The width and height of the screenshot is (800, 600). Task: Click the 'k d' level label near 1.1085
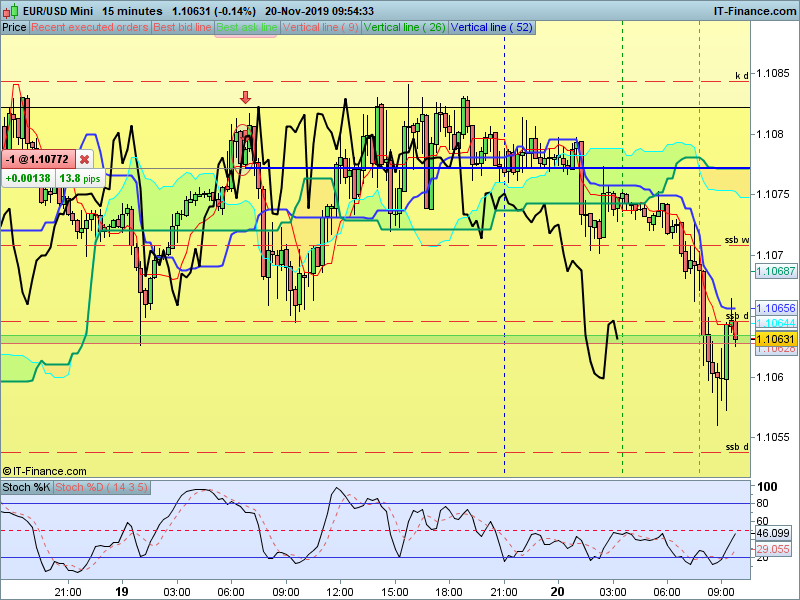(742, 76)
